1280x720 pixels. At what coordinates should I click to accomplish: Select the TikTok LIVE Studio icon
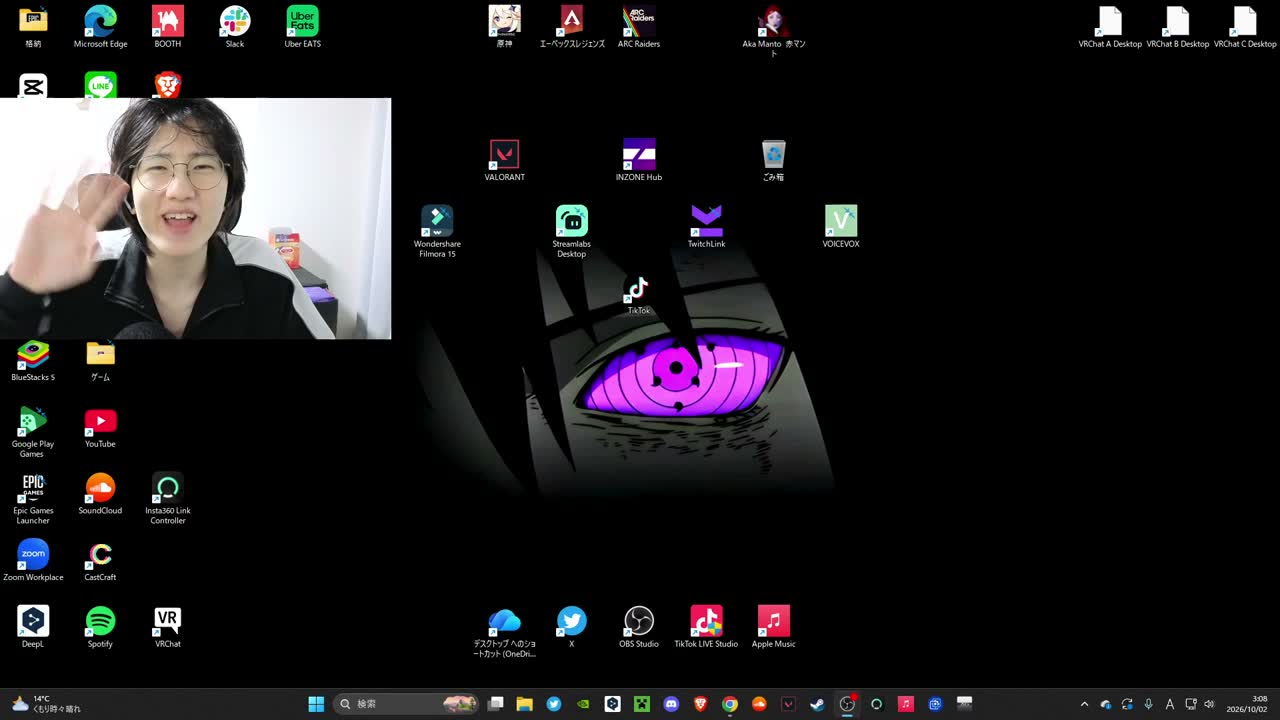[706, 626]
